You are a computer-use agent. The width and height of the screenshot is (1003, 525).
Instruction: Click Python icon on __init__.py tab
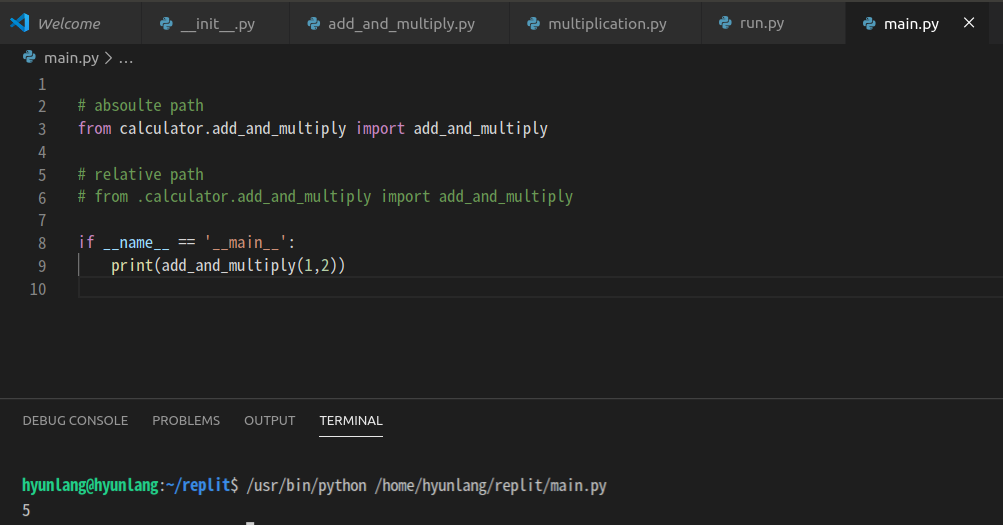coord(166,24)
